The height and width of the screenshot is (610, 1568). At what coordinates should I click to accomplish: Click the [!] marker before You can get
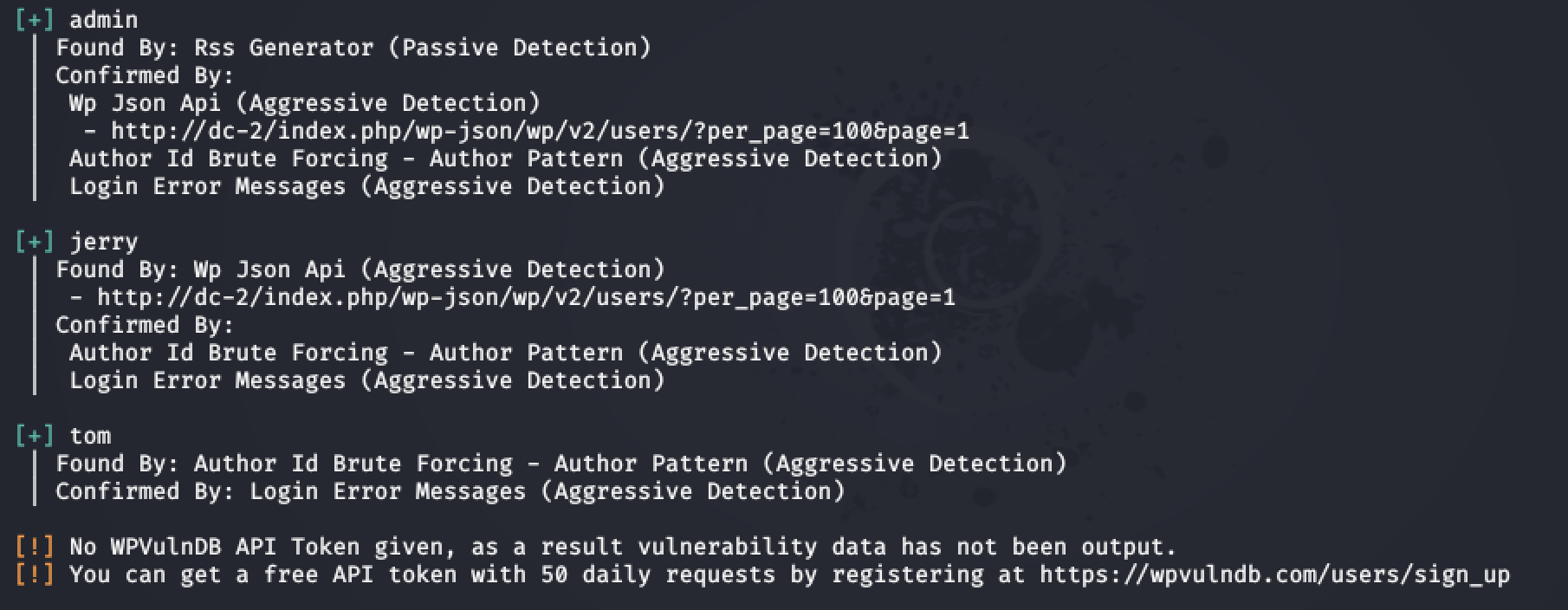[35, 574]
